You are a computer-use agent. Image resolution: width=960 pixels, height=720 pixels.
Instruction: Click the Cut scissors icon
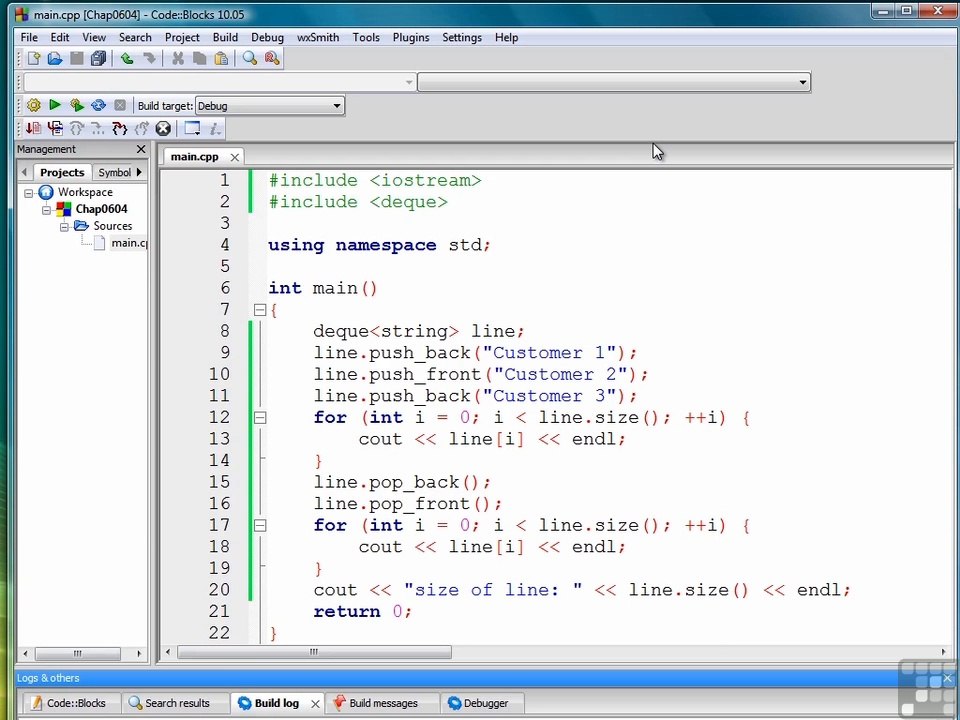coord(178,59)
